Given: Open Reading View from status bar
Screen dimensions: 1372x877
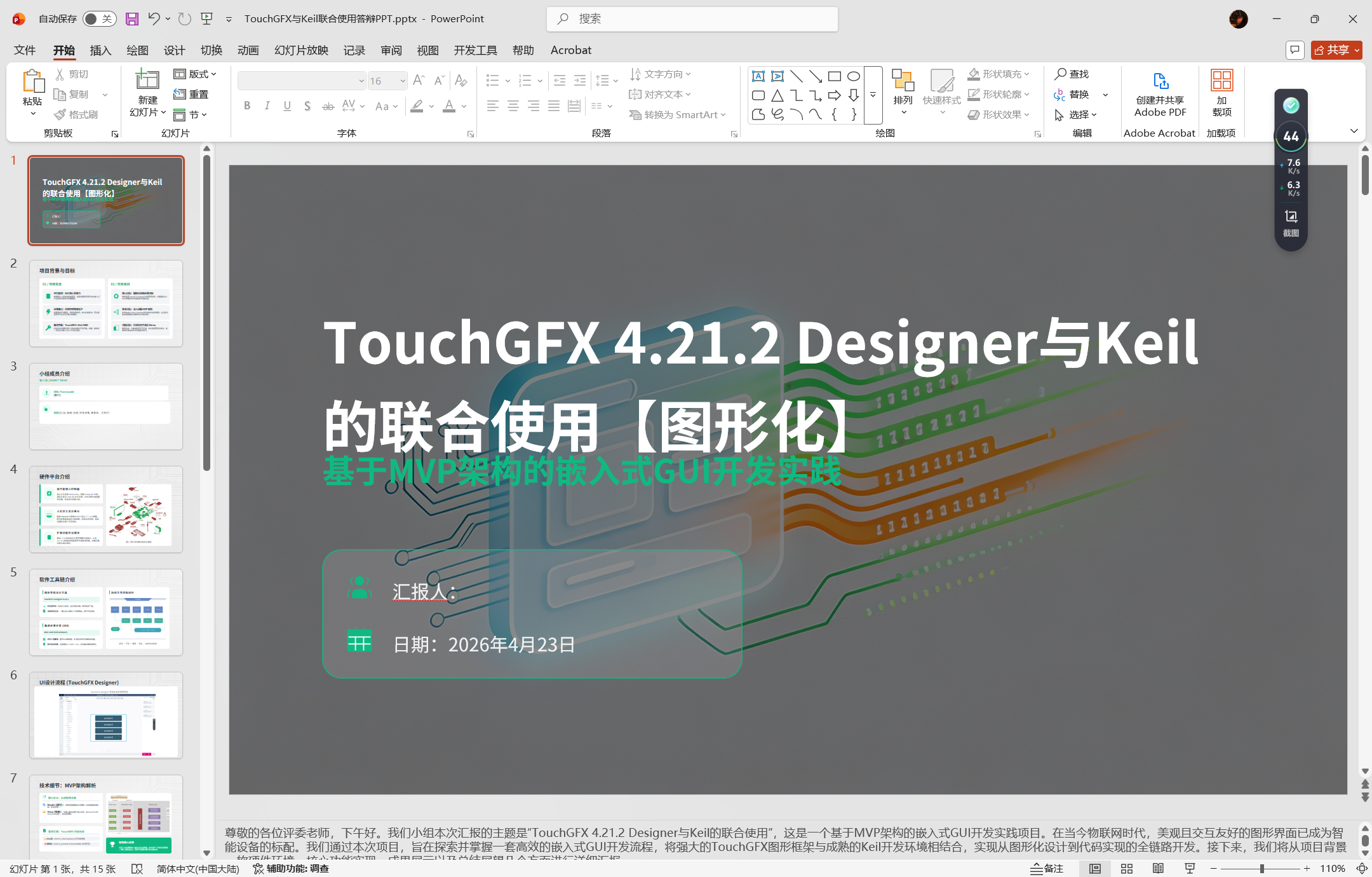Looking at the screenshot, I should click(x=1158, y=868).
